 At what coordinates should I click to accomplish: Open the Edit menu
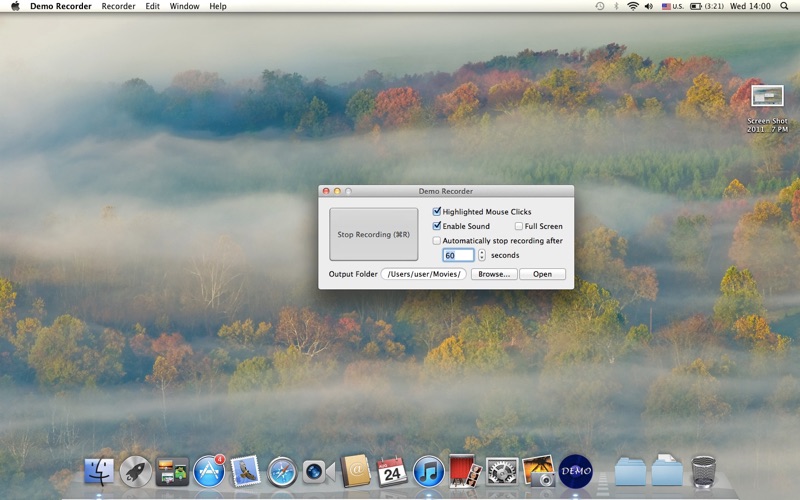point(153,6)
